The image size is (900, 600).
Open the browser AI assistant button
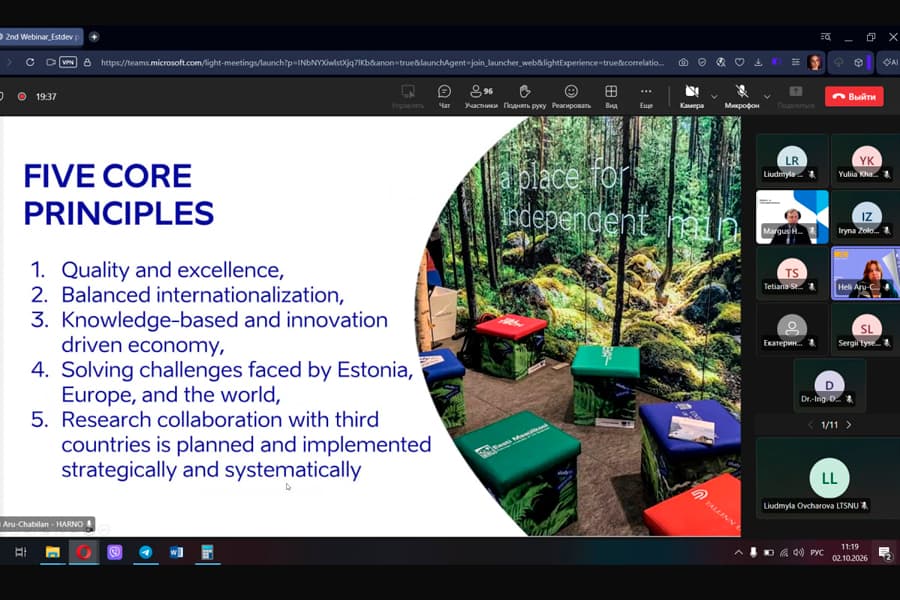click(x=890, y=62)
